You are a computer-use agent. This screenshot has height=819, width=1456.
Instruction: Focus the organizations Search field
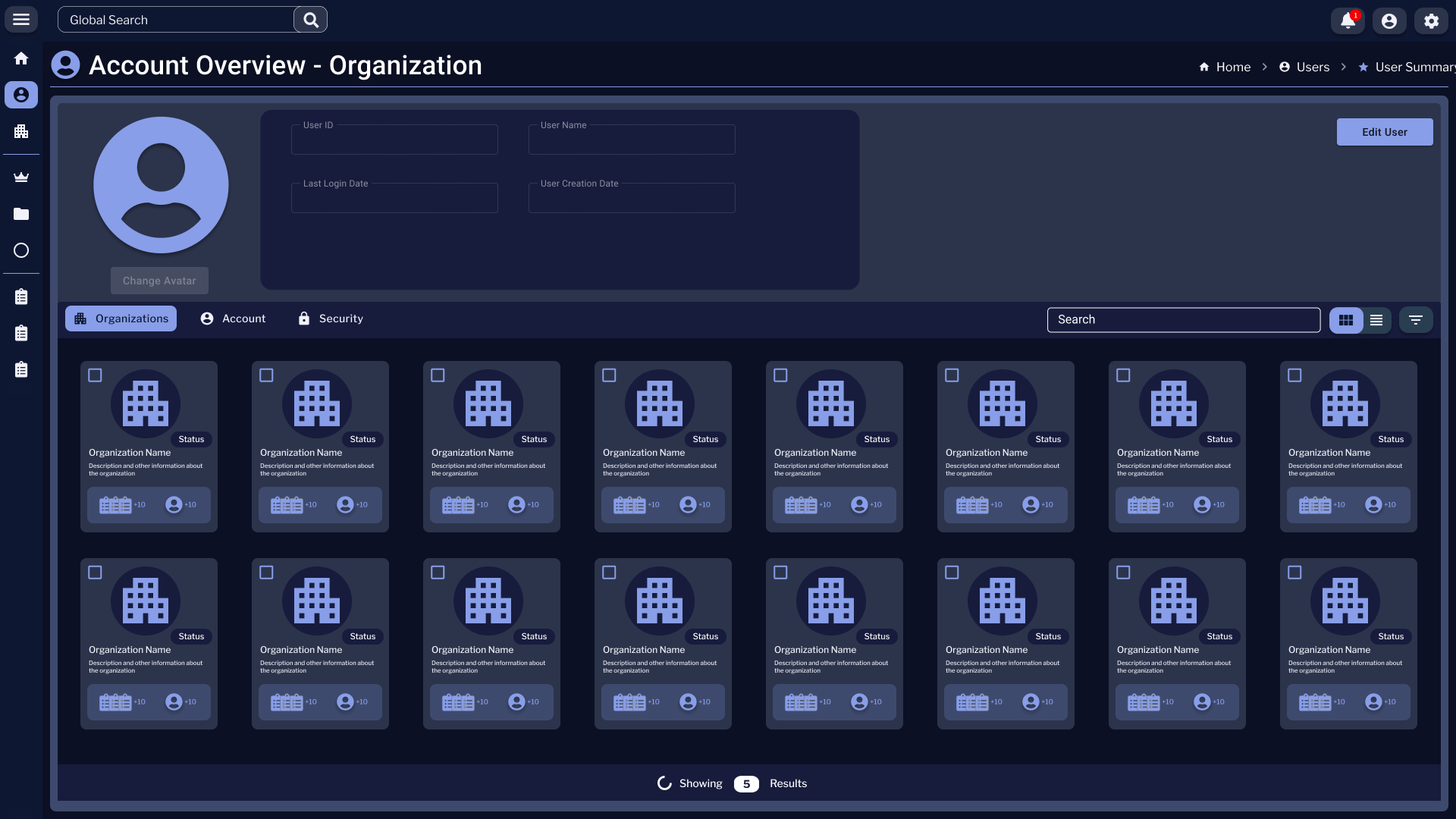[1184, 320]
